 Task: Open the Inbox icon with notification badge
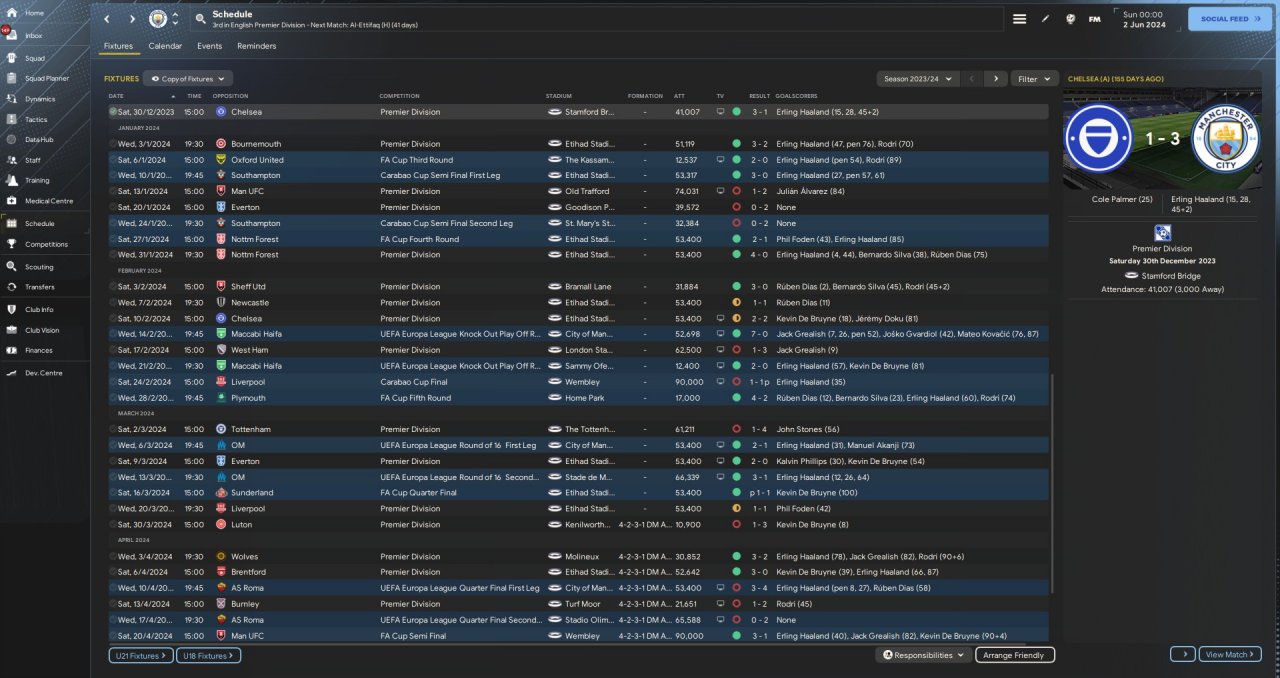click(11, 35)
